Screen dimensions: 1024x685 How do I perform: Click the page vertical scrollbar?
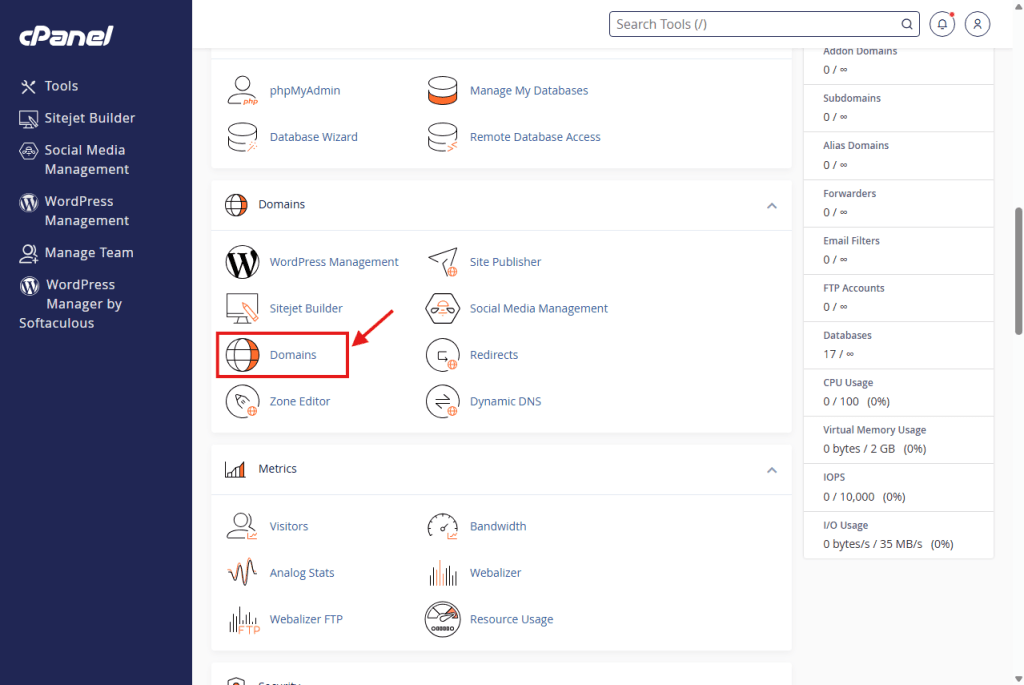coord(1018,270)
